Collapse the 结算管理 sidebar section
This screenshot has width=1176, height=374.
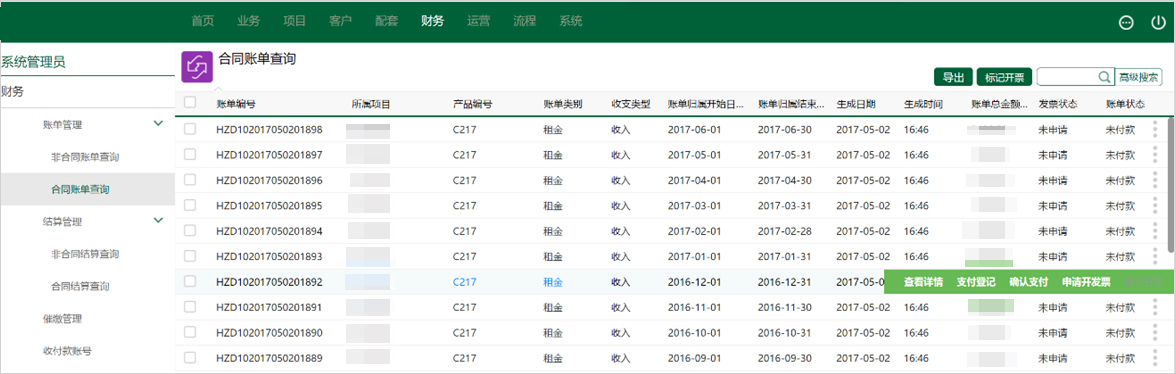pyautogui.click(x=158, y=220)
